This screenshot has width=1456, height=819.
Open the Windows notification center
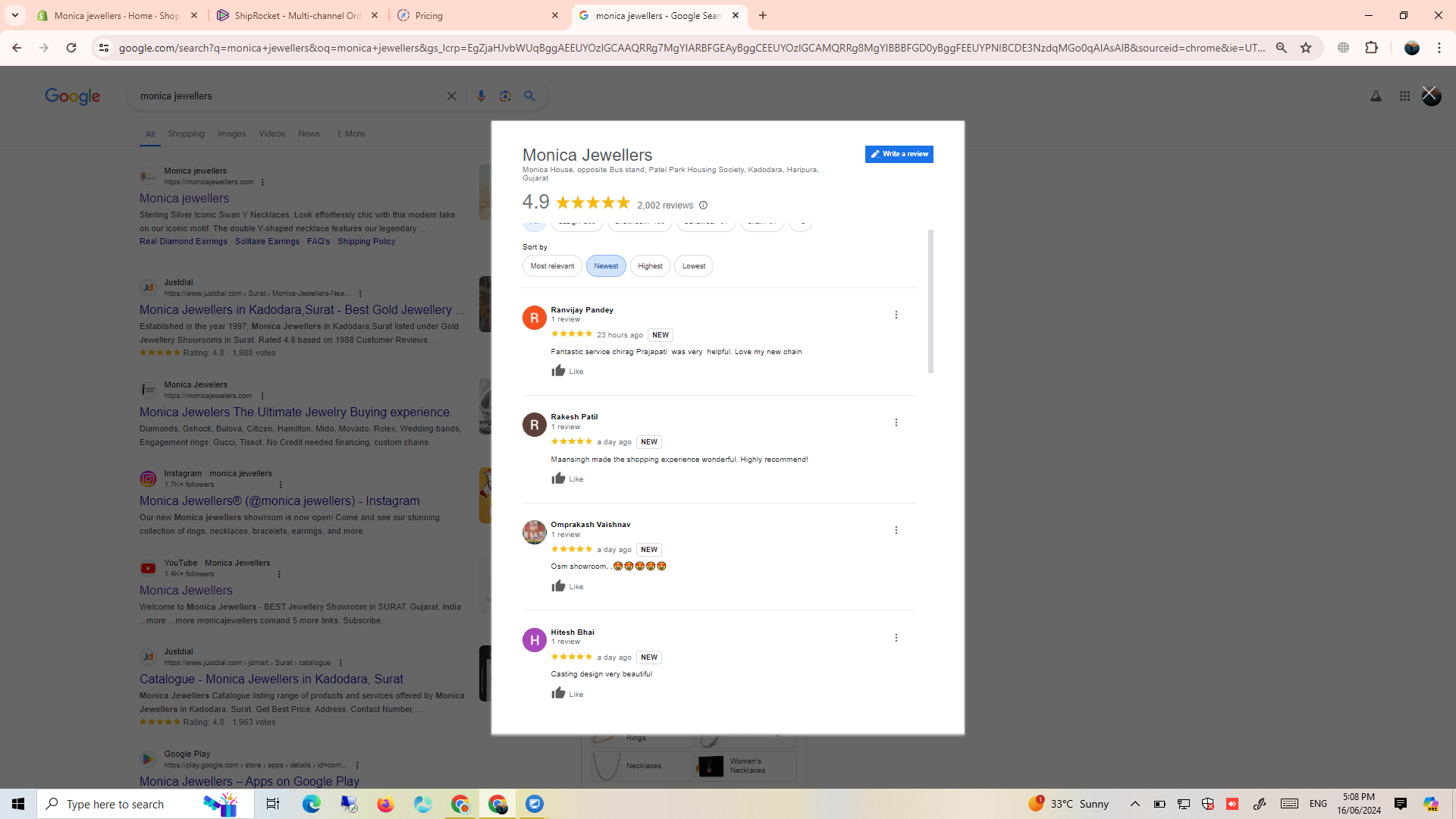tap(1400, 804)
